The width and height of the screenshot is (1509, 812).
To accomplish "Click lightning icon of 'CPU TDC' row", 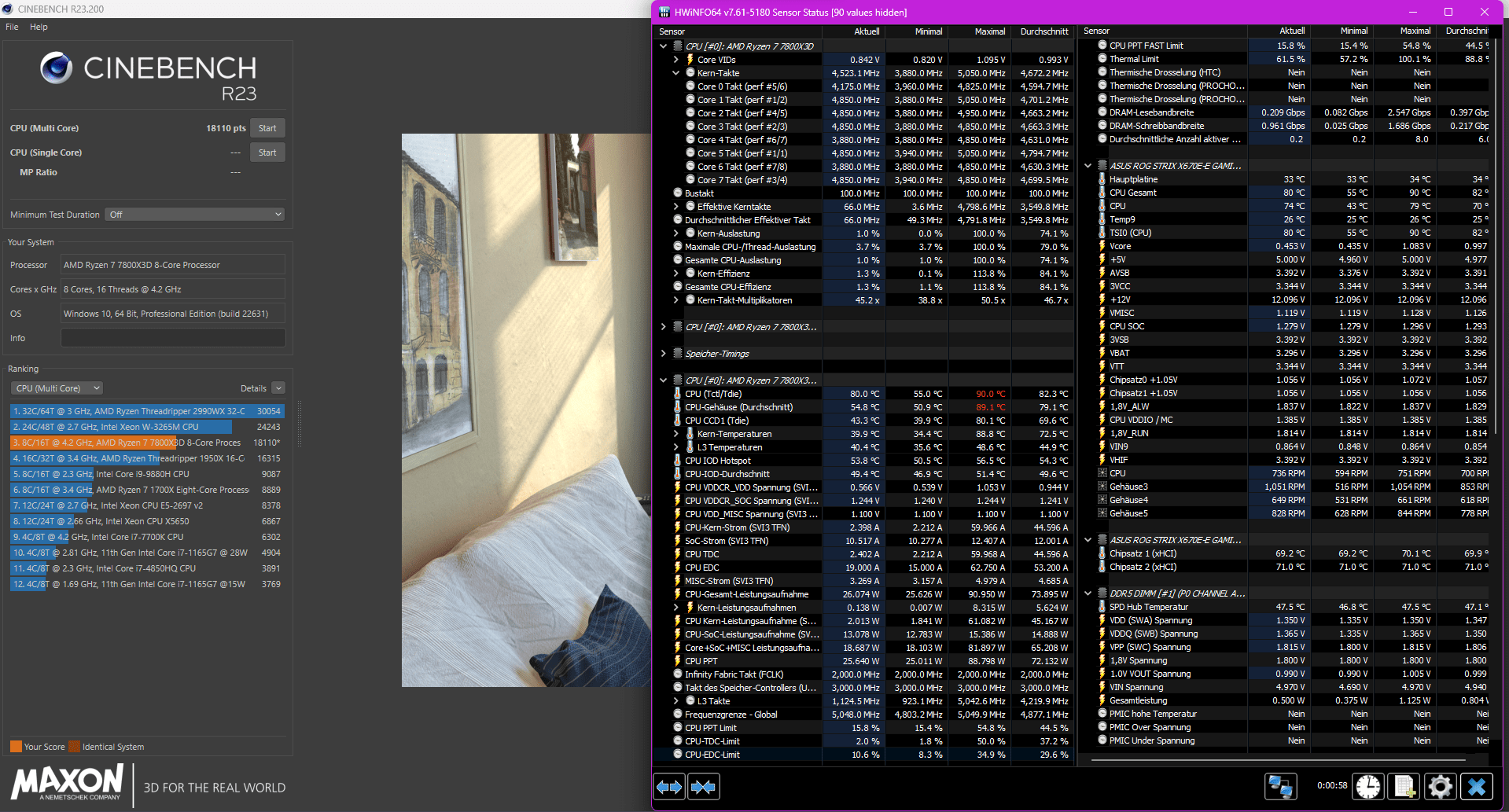I will pos(677,554).
